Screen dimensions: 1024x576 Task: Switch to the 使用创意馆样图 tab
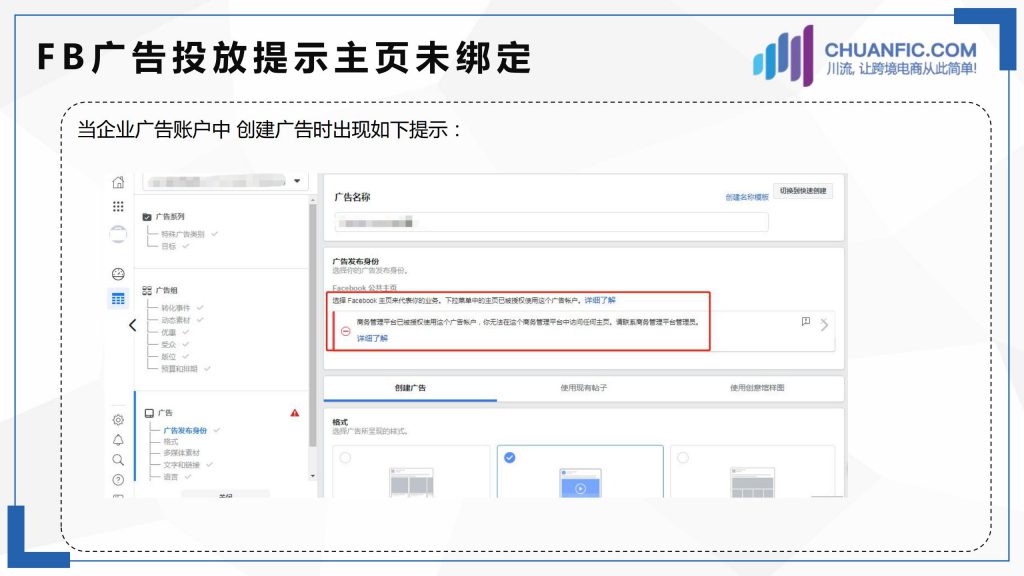[757, 388]
